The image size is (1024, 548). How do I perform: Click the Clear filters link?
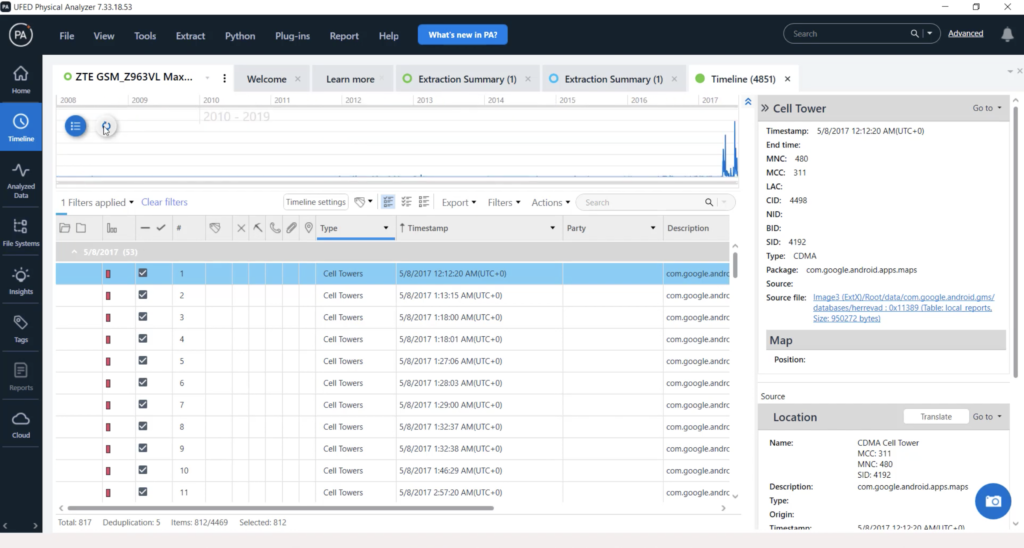point(164,202)
